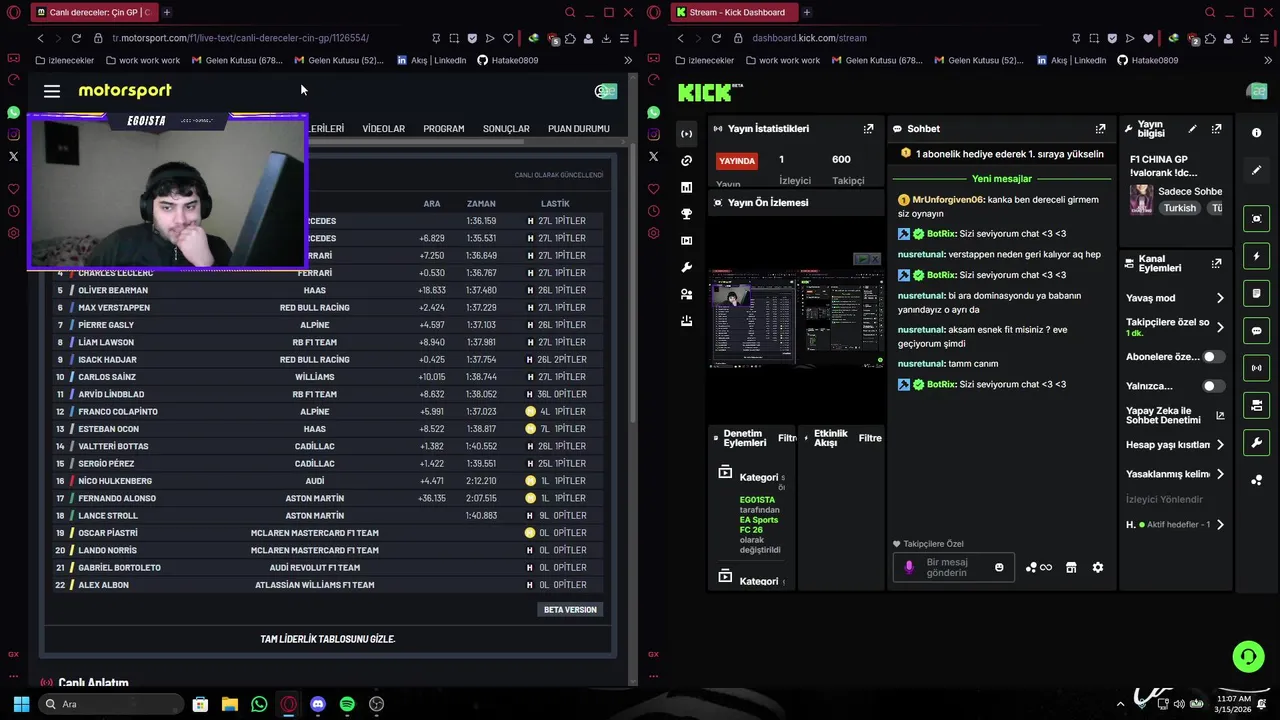Image resolution: width=1280 pixels, height=720 pixels.
Task: Open the Kick stream channel sidebar icon
Action: (686, 134)
